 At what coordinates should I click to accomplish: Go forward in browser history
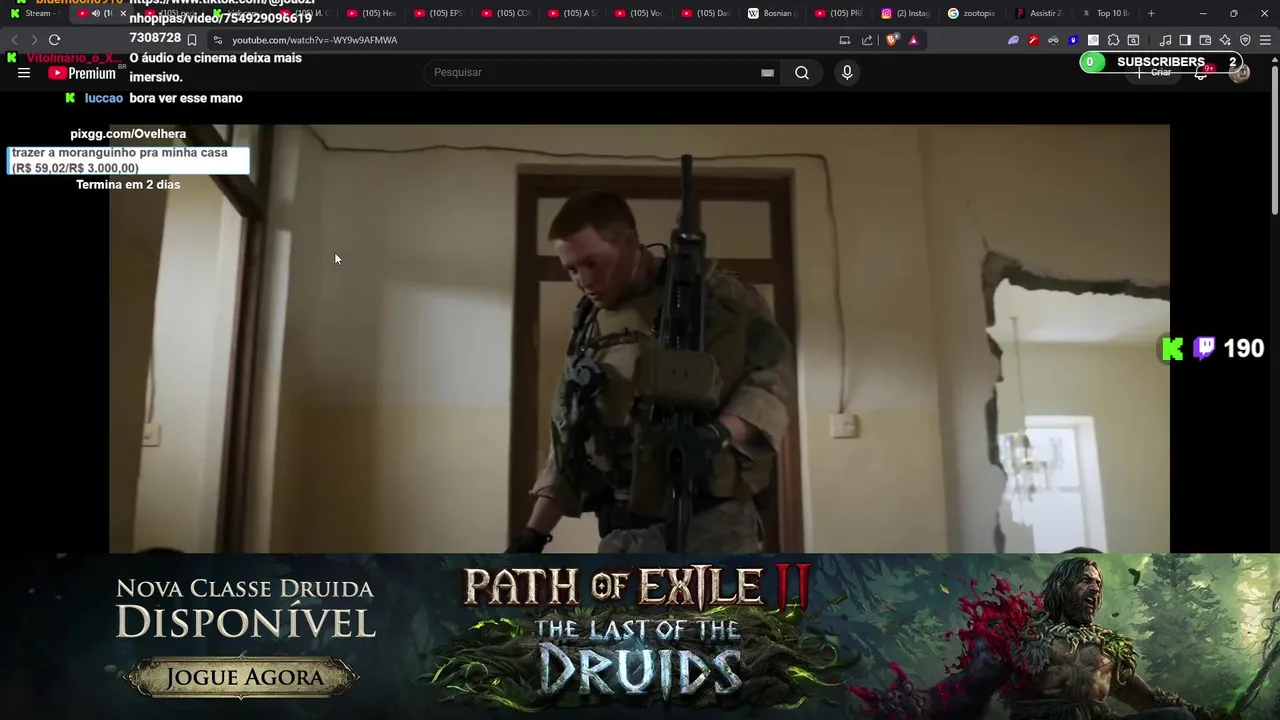[33, 40]
